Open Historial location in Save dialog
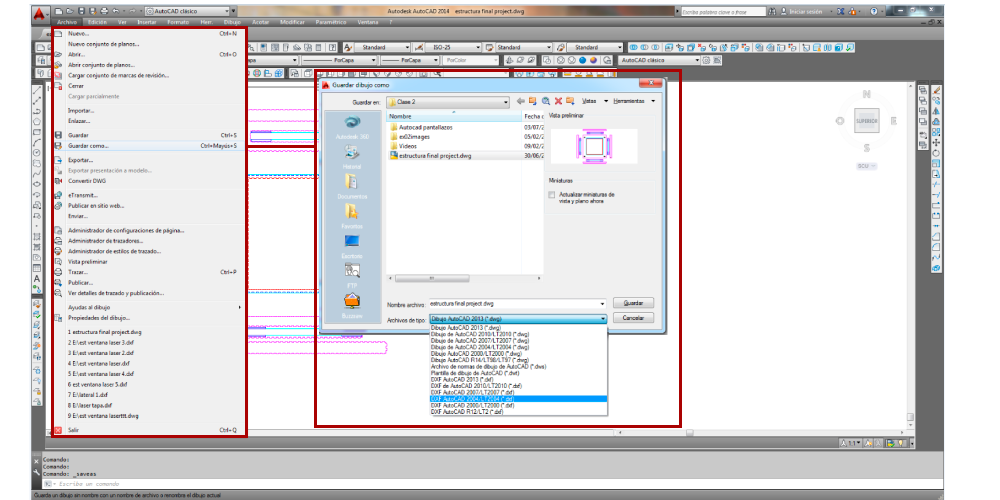Image resolution: width=1000 pixels, height=500 pixels. pos(351,156)
